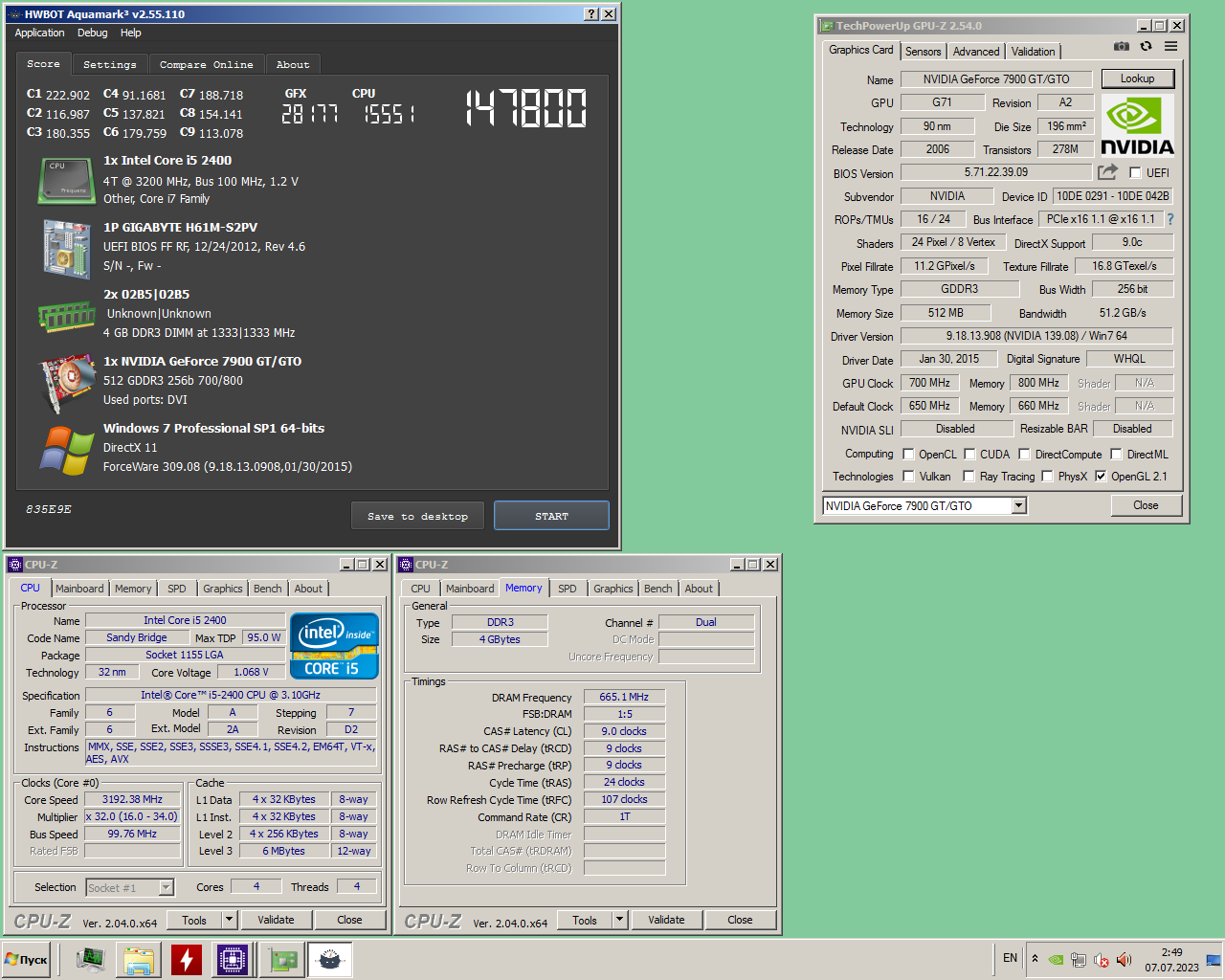Click the START button in Aquamark
The width and height of the screenshot is (1225, 980).
(551, 516)
